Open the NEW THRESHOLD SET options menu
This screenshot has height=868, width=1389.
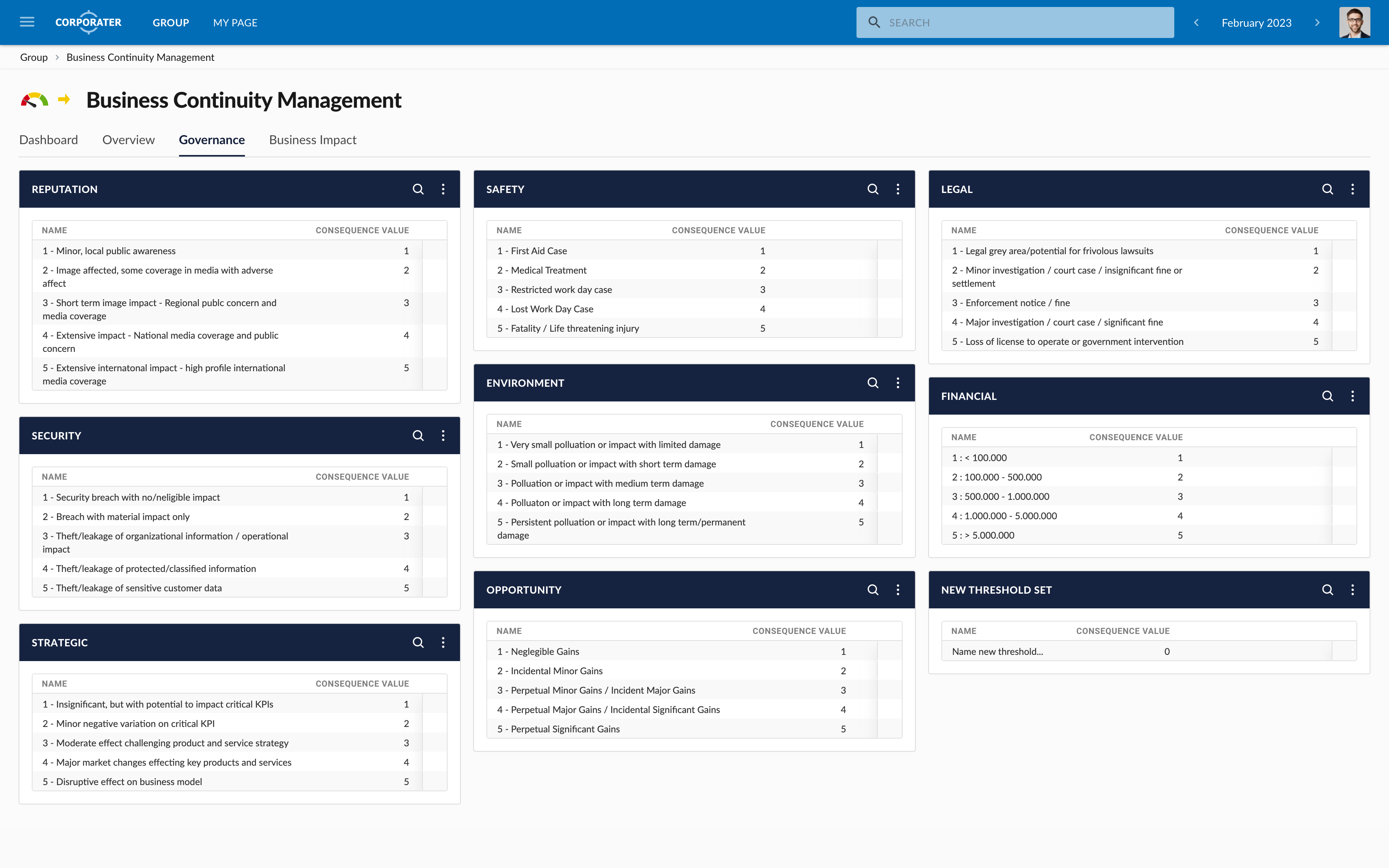pos(1353,589)
